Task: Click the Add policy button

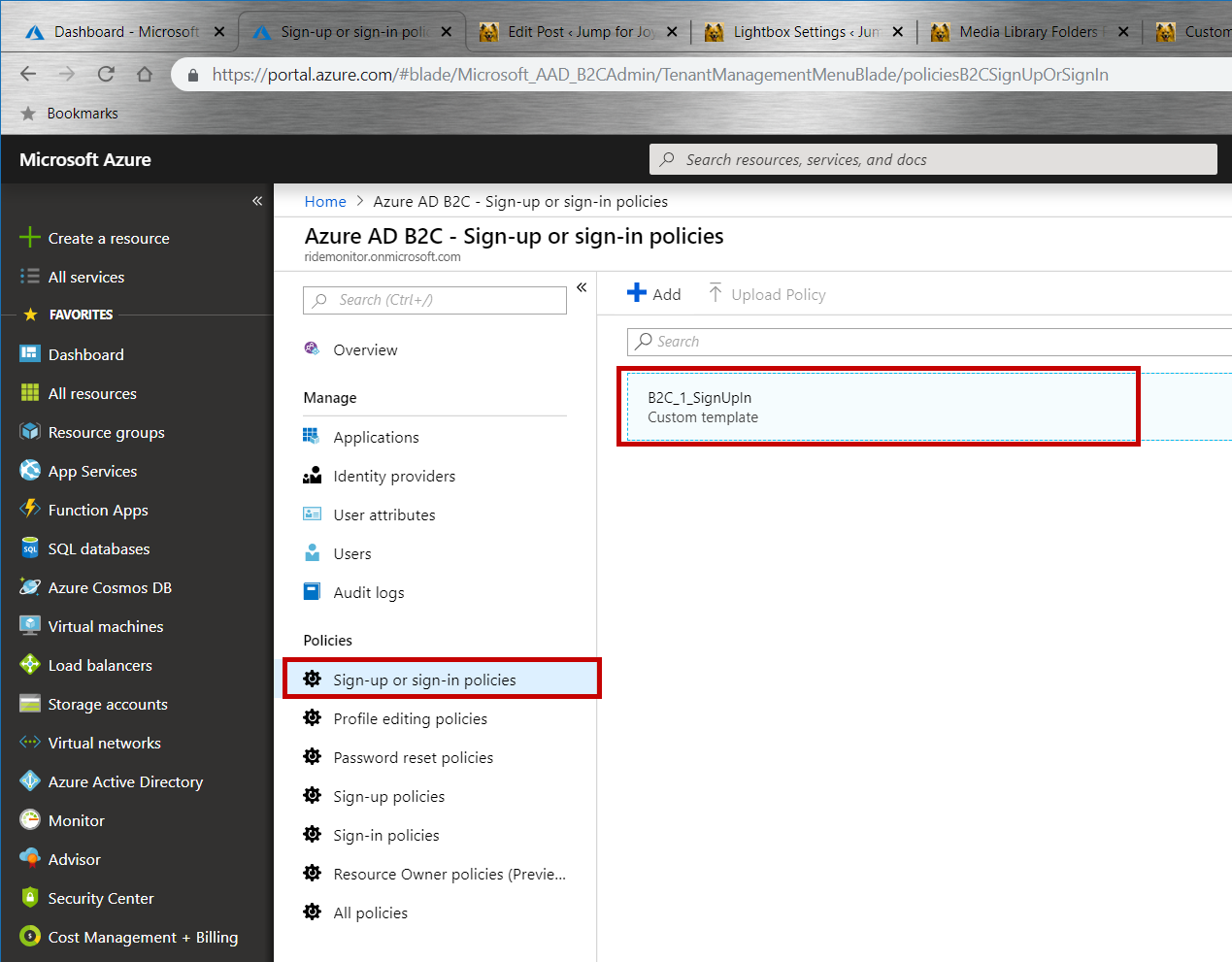Action: coord(653,293)
